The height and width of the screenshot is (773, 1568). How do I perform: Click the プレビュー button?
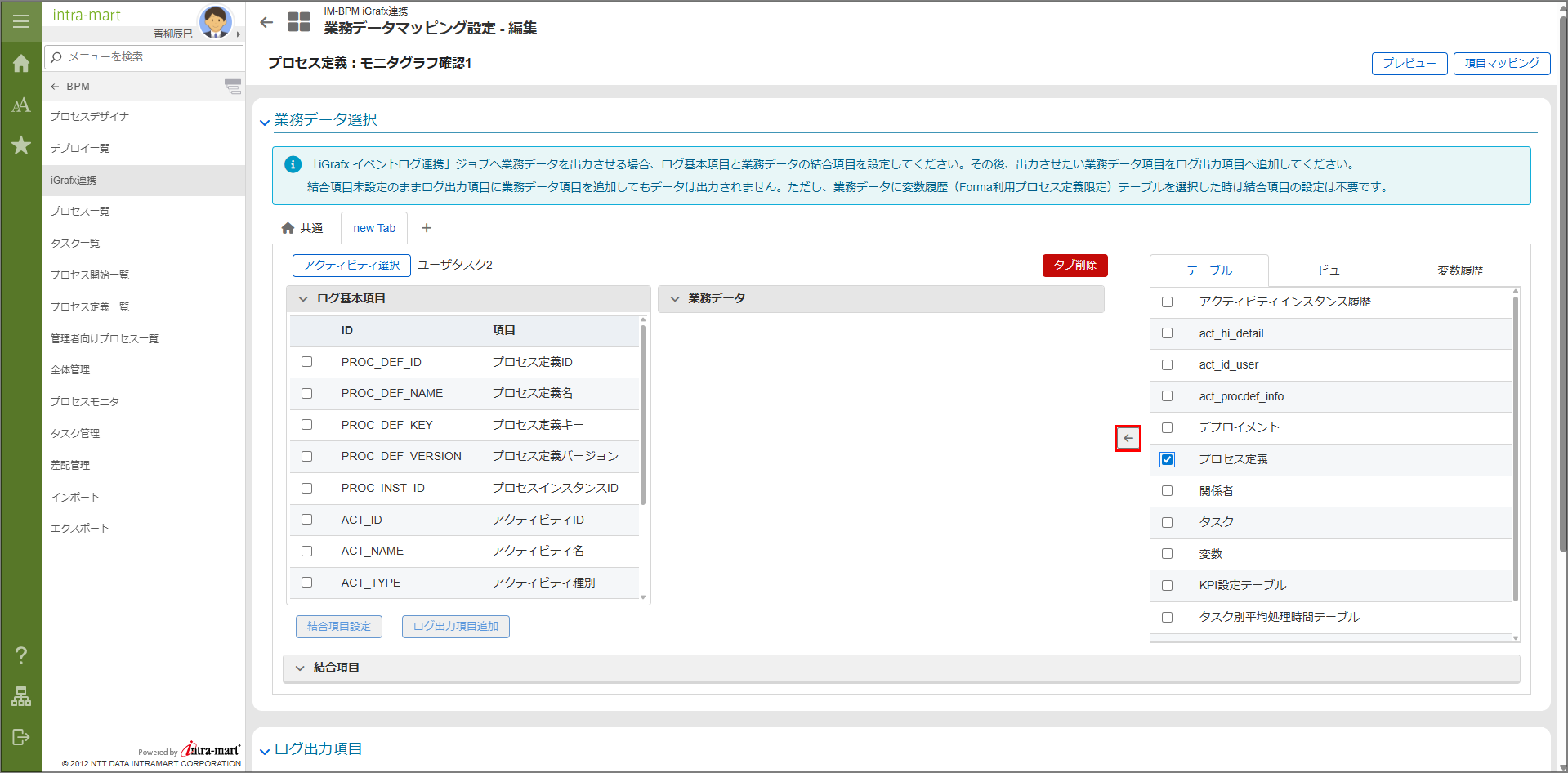[1409, 64]
